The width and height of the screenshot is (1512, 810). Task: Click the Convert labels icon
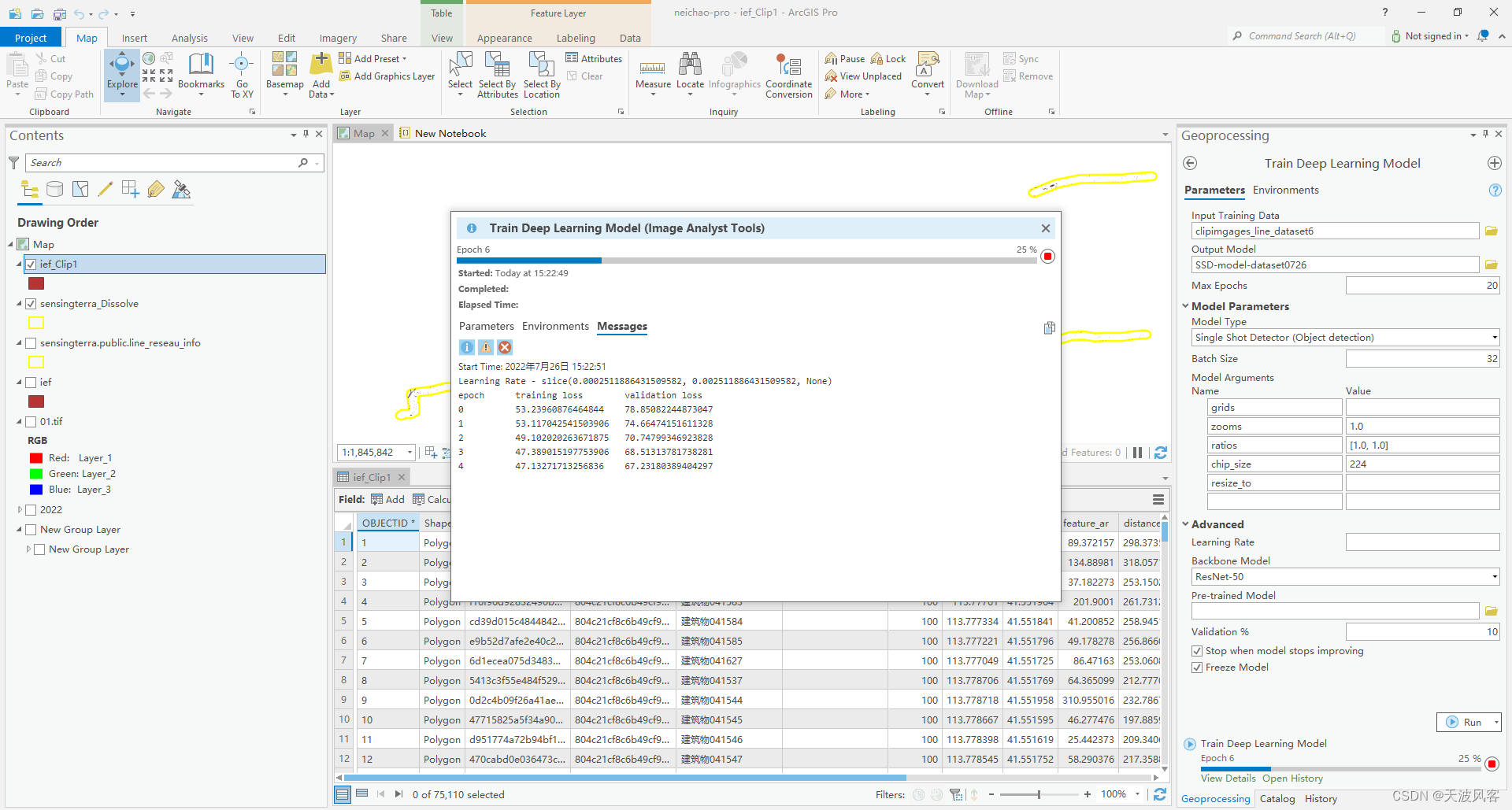(x=928, y=65)
